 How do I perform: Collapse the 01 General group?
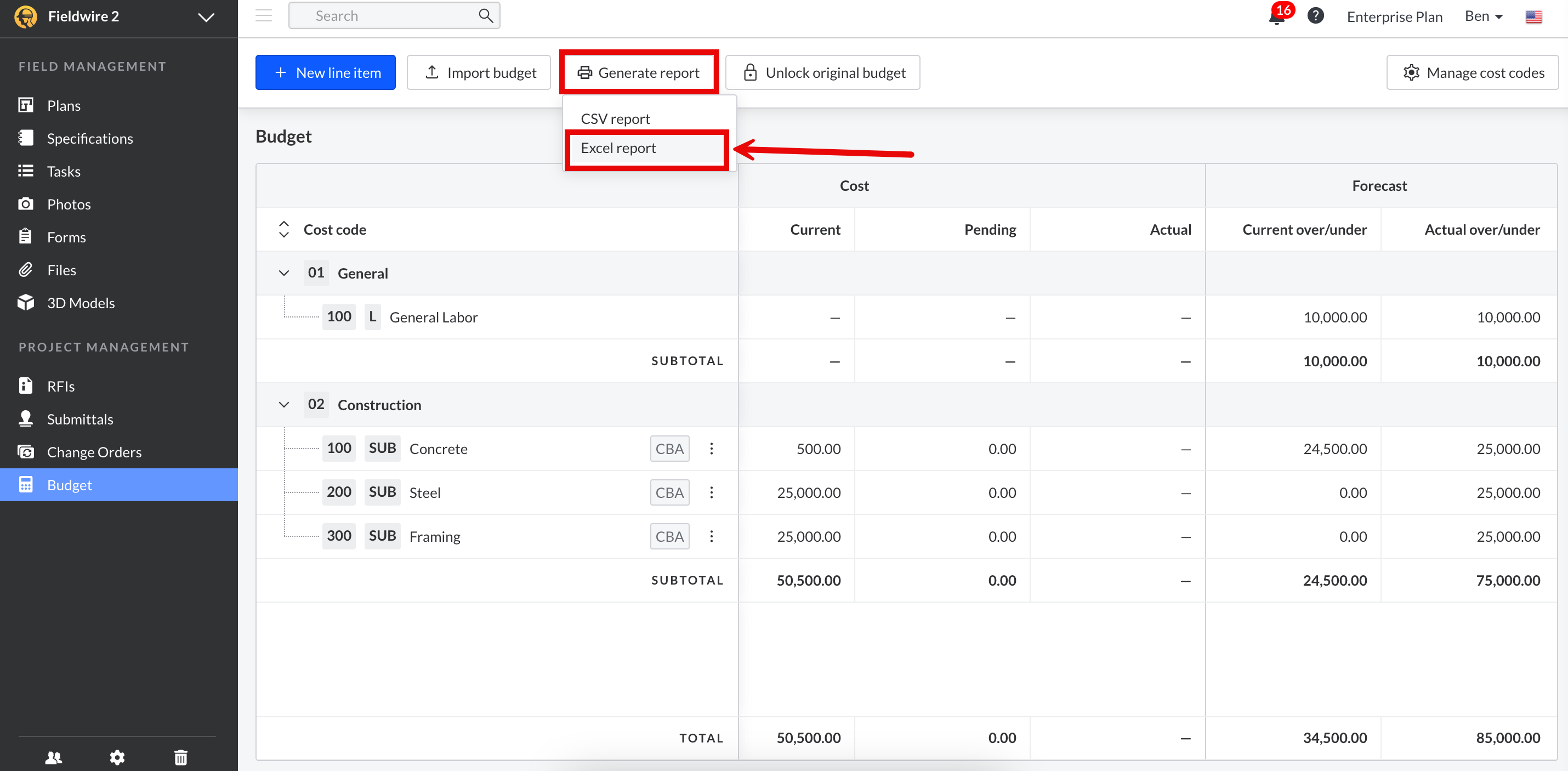tap(283, 273)
